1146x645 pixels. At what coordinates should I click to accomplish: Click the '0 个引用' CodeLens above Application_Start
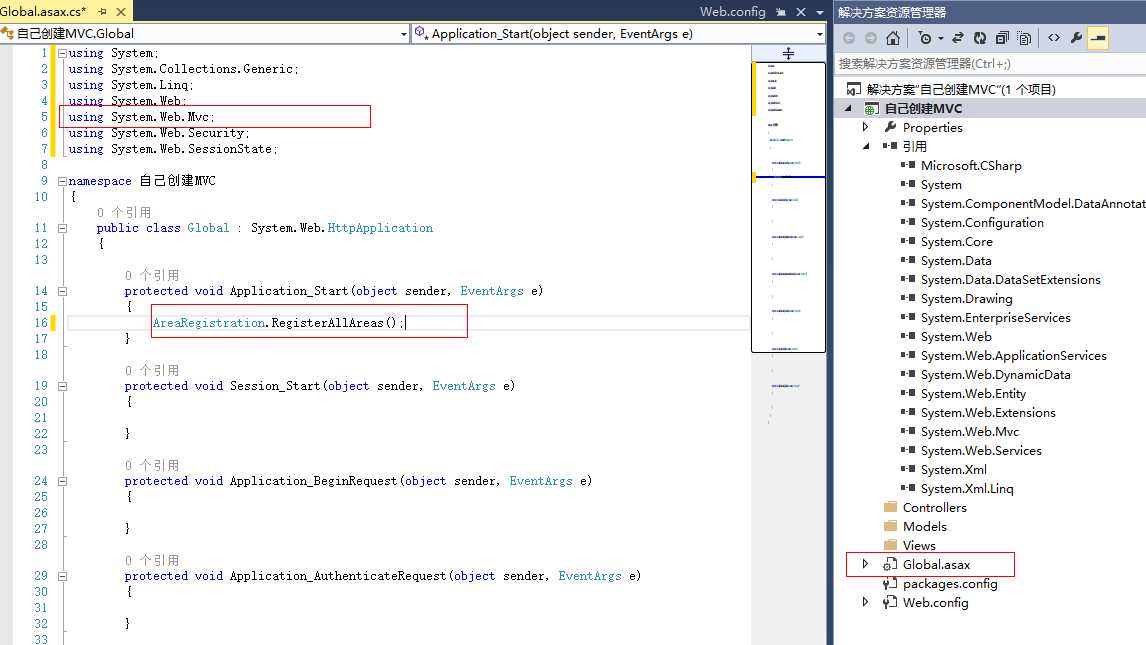[x=152, y=275]
